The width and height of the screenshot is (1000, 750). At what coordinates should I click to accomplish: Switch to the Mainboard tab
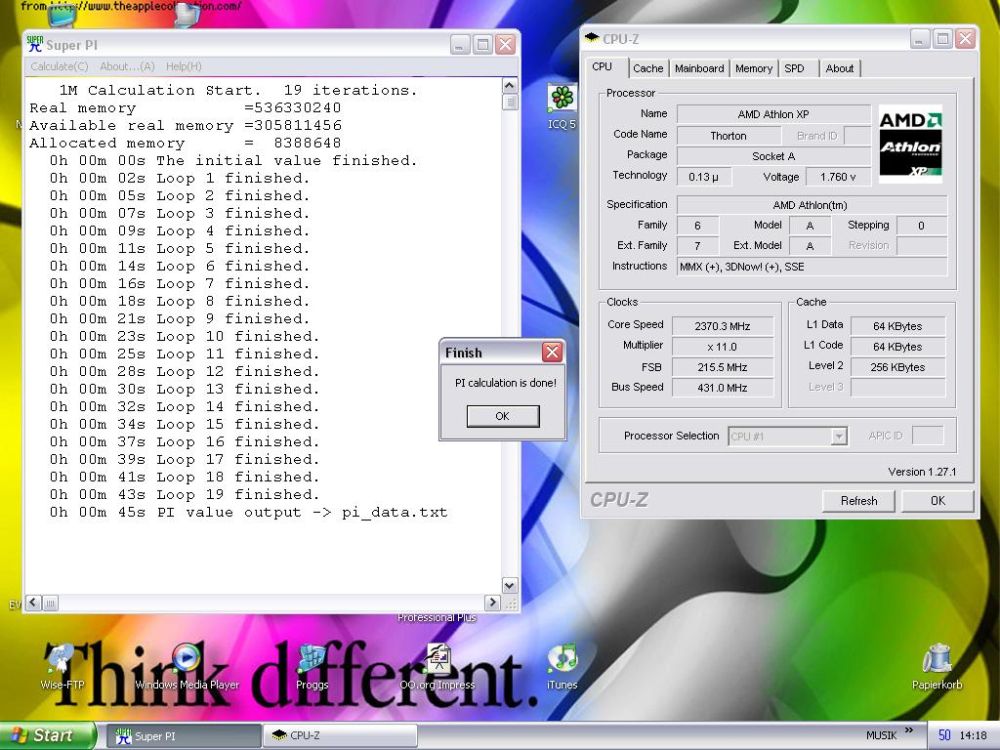click(x=700, y=68)
